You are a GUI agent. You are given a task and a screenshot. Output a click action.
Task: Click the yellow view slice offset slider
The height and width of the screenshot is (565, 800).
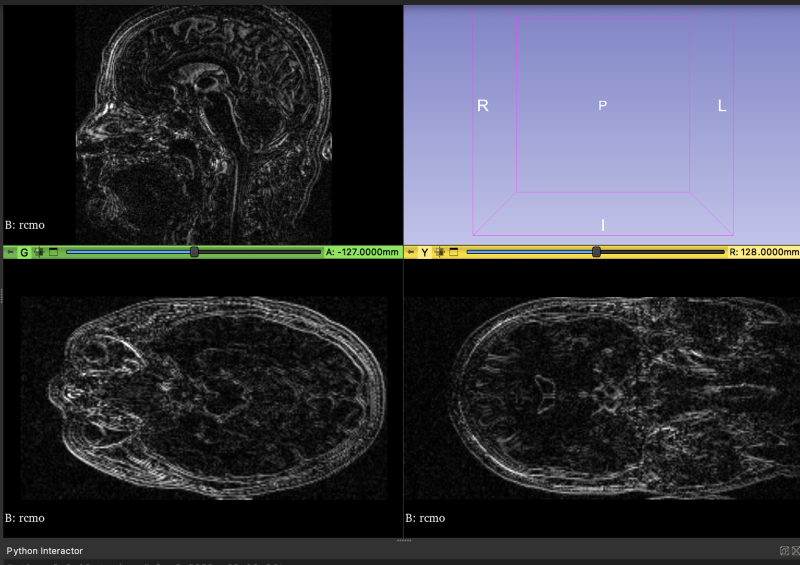coord(595,252)
